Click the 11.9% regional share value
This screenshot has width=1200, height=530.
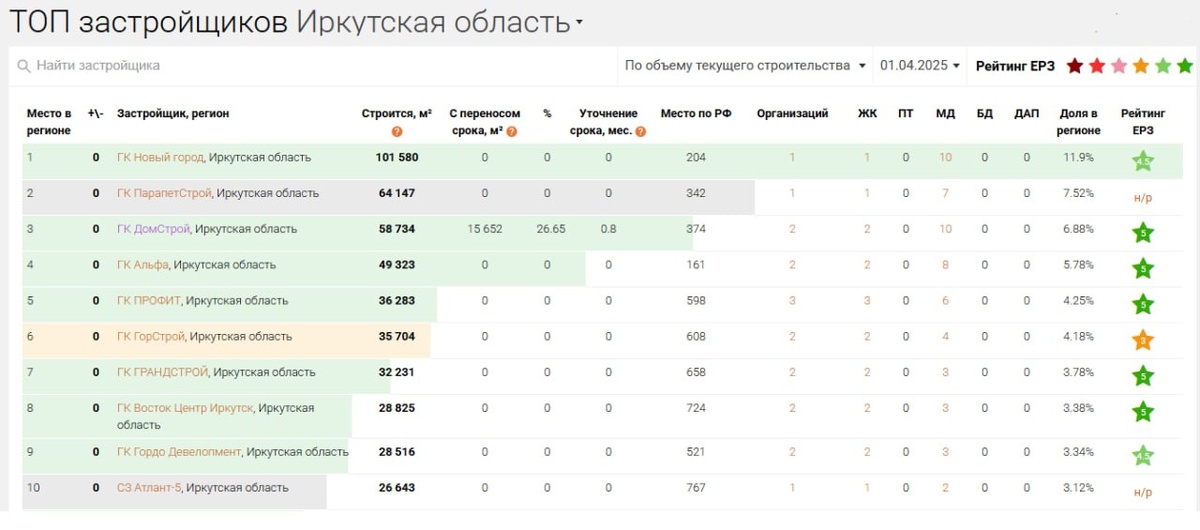tap(1078, 158)
